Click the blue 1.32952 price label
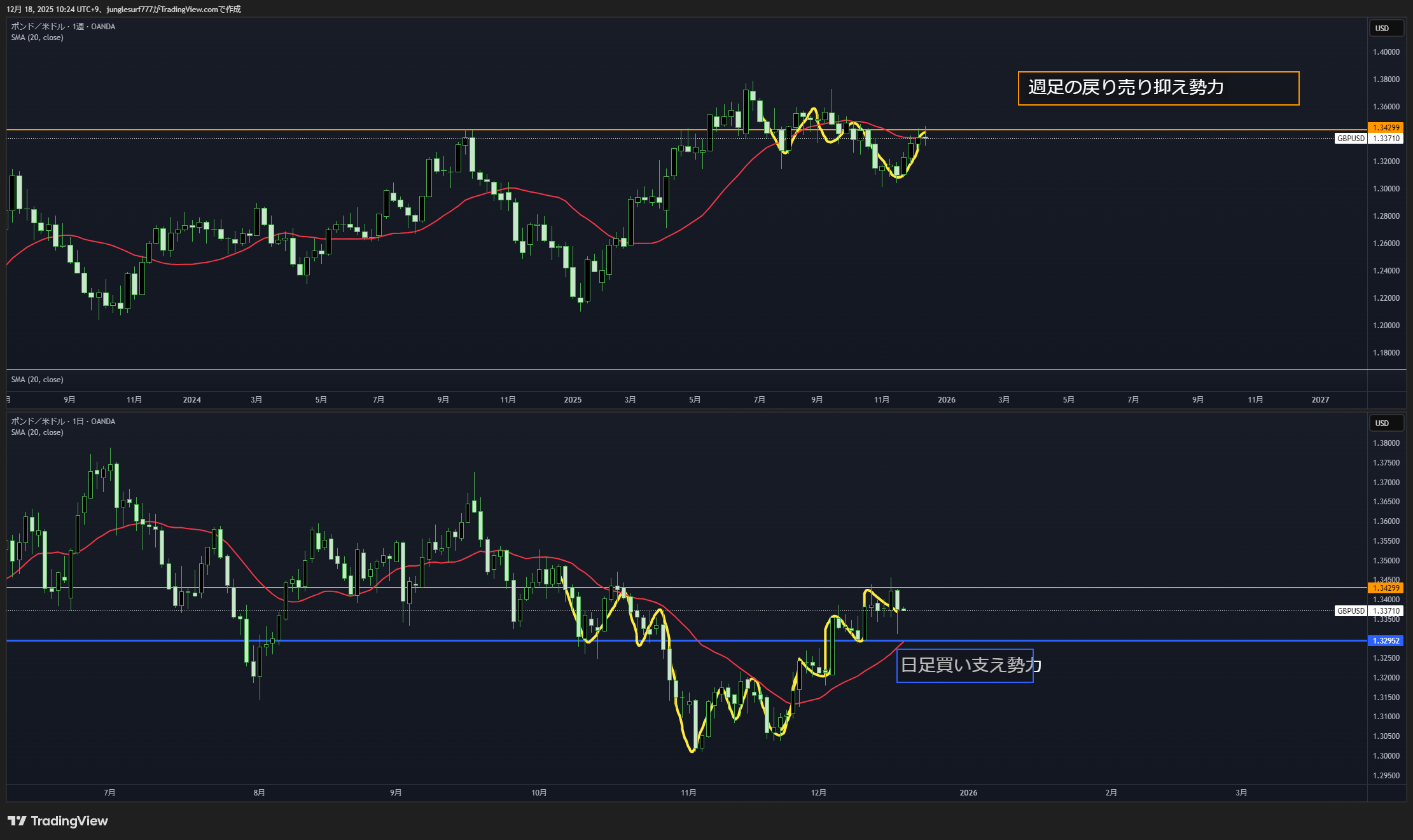Image resolution: width=1413 pixels, height=840 pixels. [1386, 640]
